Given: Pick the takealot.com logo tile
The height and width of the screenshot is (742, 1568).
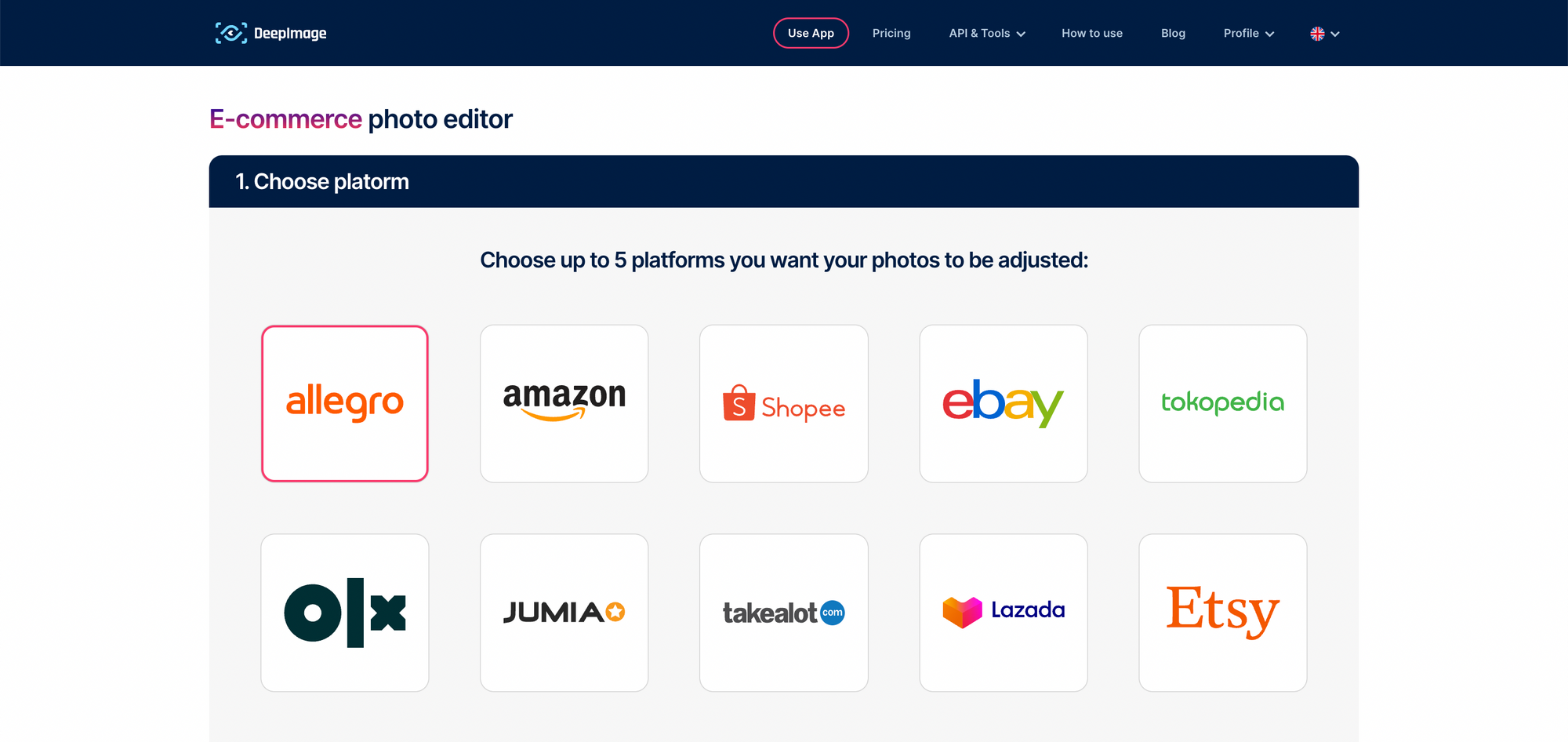Looking at the screenshot, I should 784,613.
